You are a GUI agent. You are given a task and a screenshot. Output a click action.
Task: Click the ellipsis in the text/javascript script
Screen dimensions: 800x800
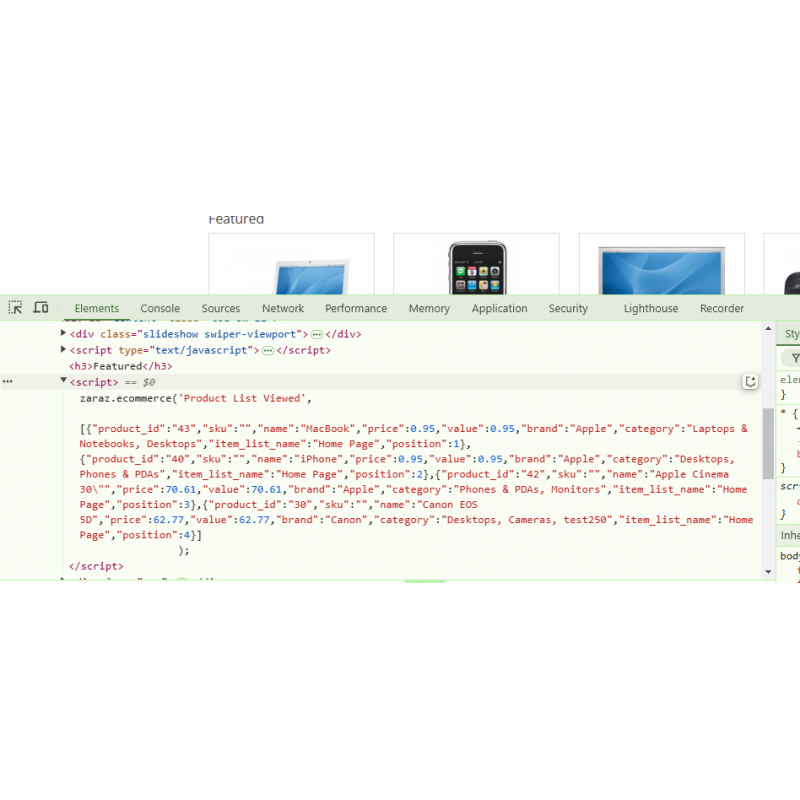coord(268,351)
